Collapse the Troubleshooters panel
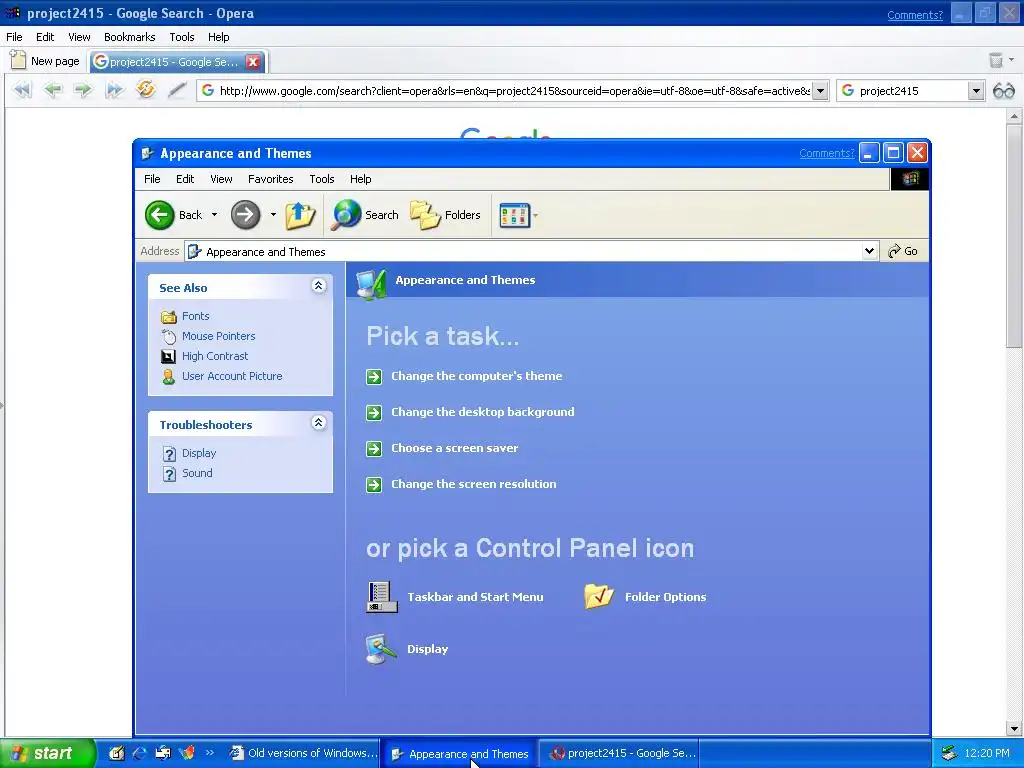The image size is (1024, 768). click(318, 423)
